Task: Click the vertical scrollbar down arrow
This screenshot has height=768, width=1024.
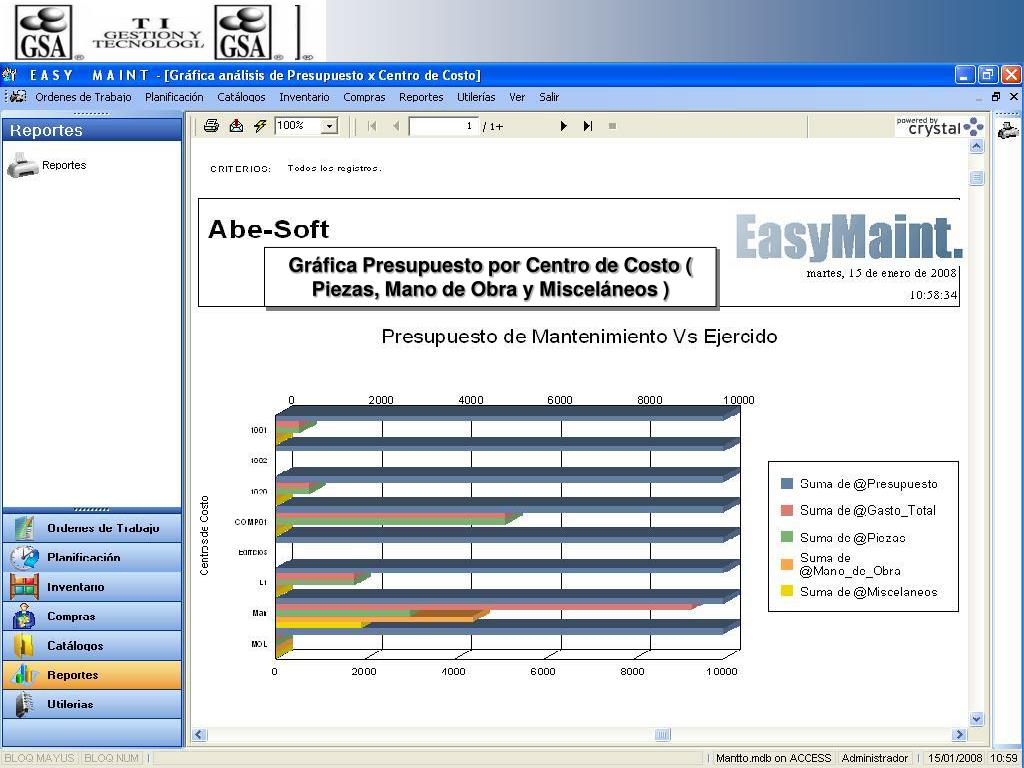Action: click(x=976, y=718)
